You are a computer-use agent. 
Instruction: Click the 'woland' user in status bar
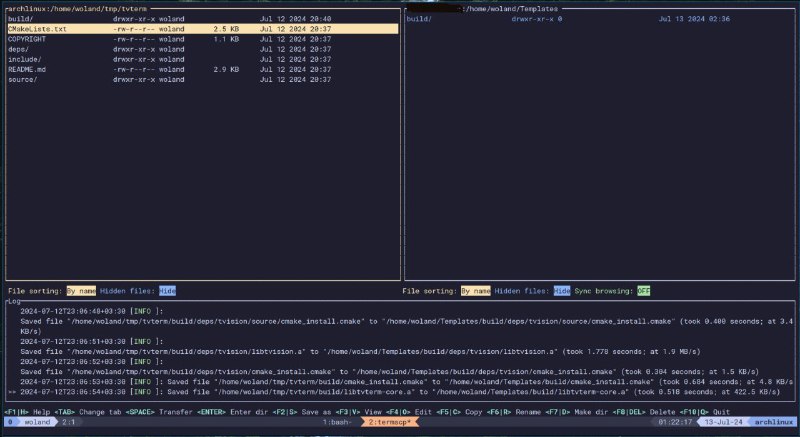click(x=37, y=422)
